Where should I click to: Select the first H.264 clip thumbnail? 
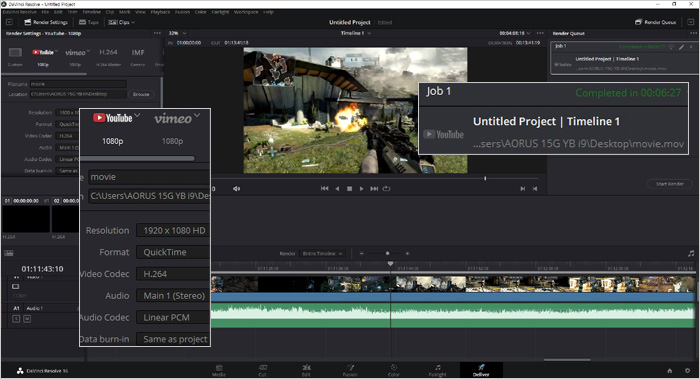(26, 219)
